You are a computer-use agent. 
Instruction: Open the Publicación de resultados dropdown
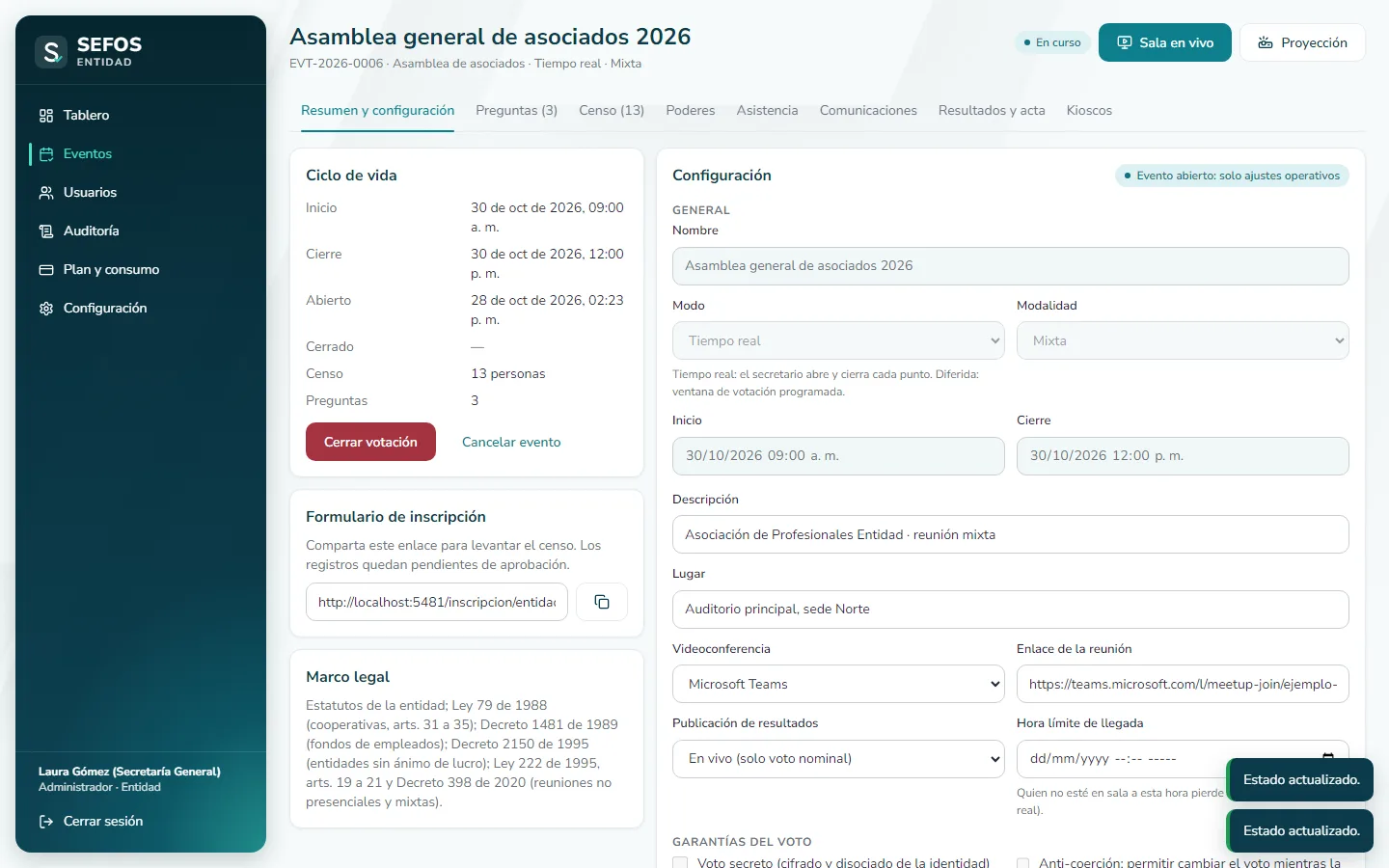click(x=838, y=759)
